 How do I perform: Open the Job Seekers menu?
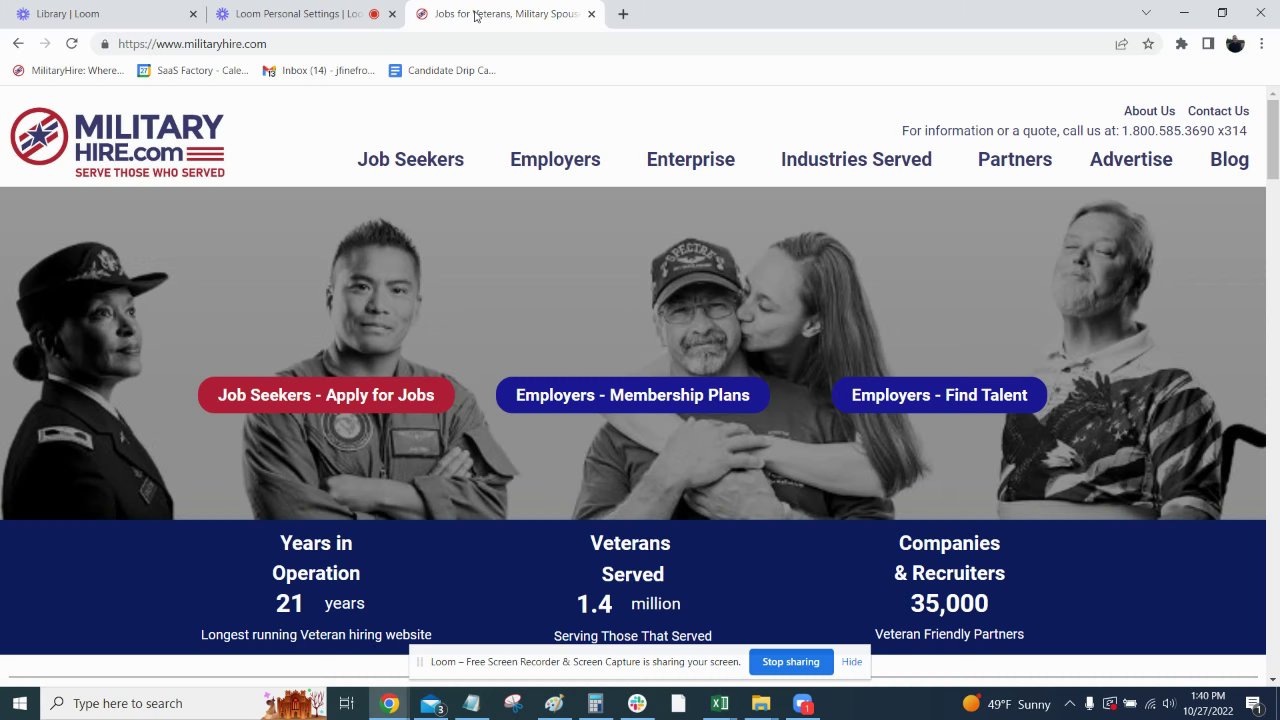point(411,159)
